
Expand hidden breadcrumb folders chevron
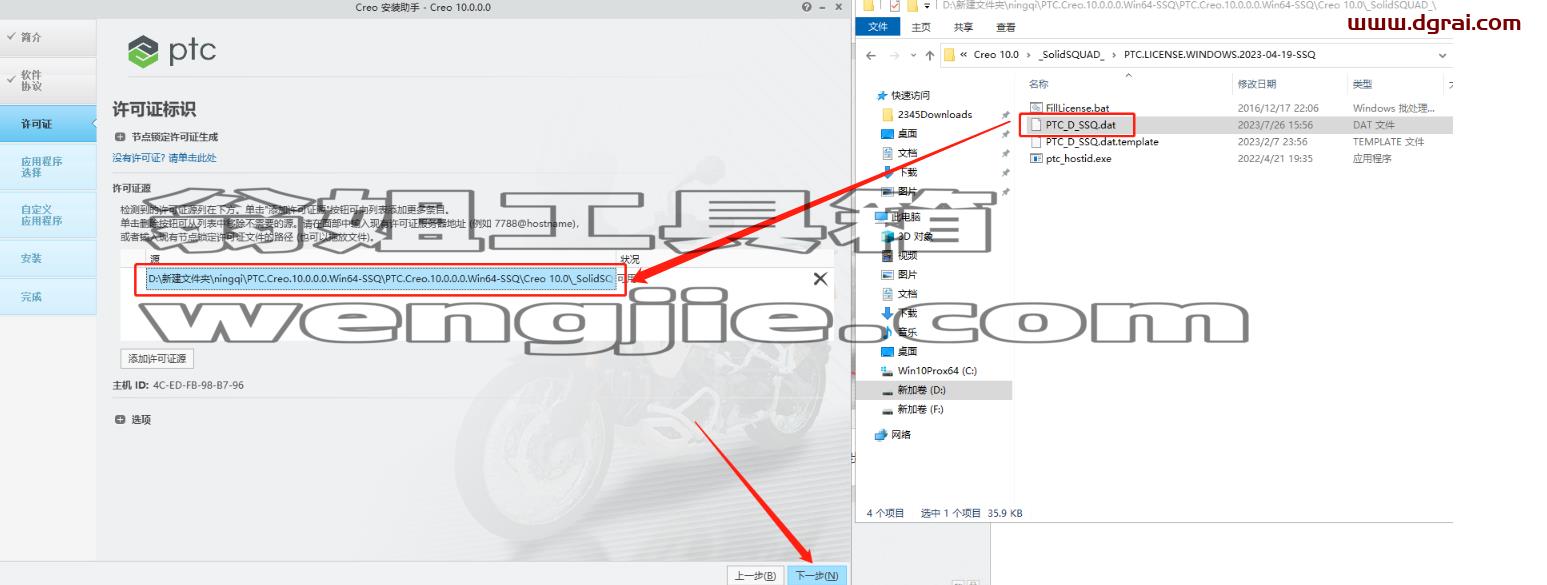964,55
